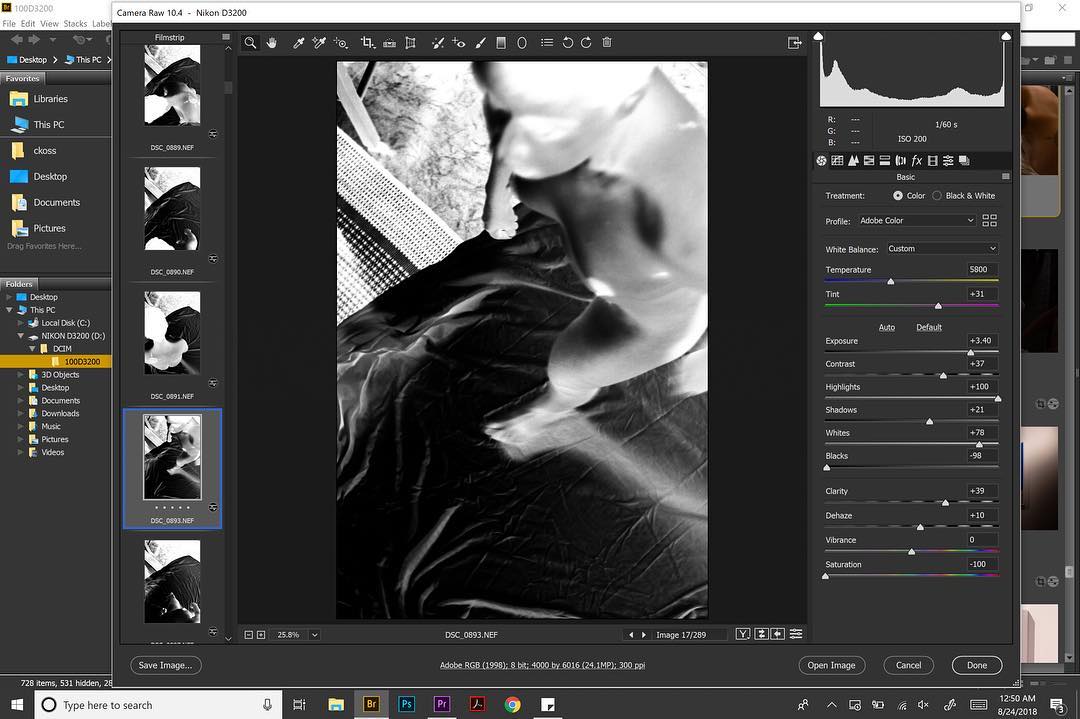
Task: Select the Zoom tool in Camera Raw
Action: [x=250, y=43]
